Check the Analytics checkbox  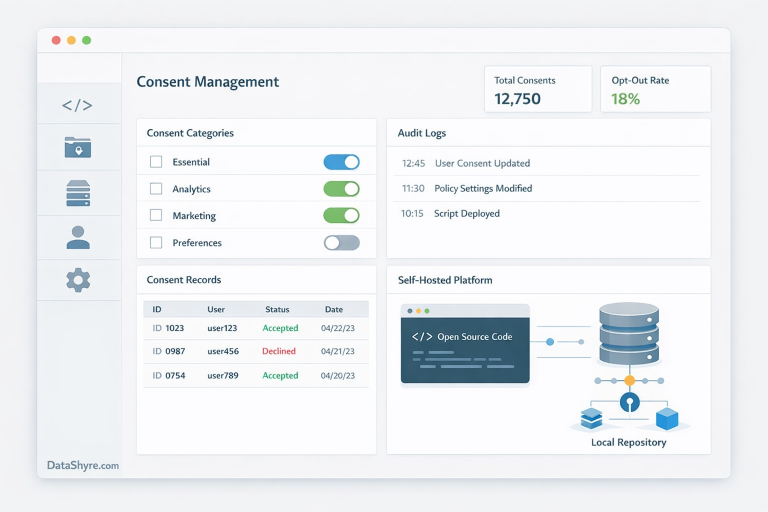(x=156, y=189)
